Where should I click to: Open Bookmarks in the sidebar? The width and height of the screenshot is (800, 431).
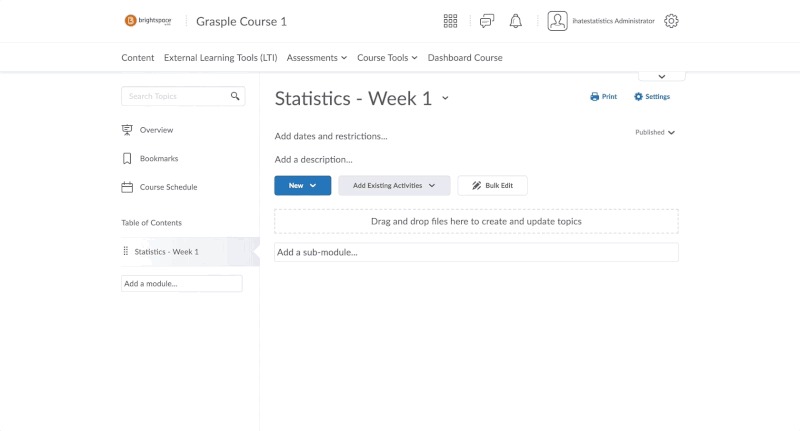[x=158, y=158]
